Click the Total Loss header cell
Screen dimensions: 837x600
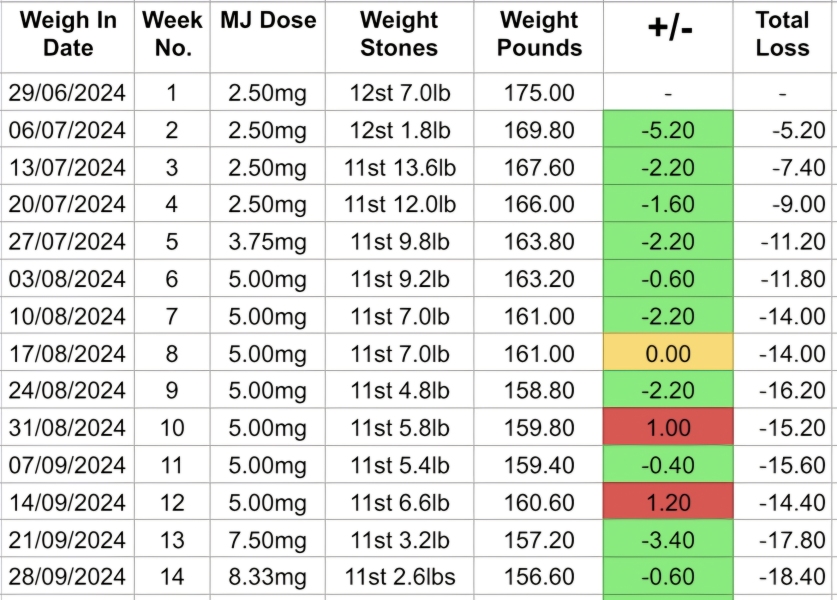click(x=782, y=34)
